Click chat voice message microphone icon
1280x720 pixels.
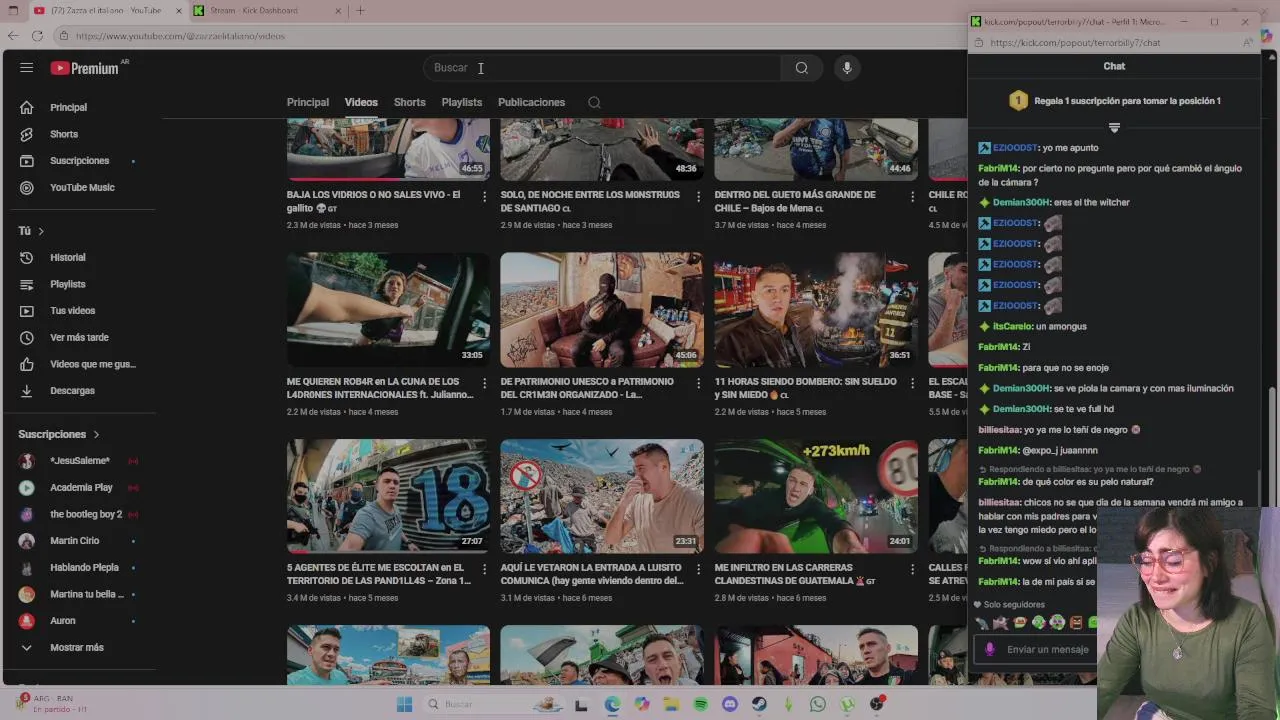[x=990, y=649]
